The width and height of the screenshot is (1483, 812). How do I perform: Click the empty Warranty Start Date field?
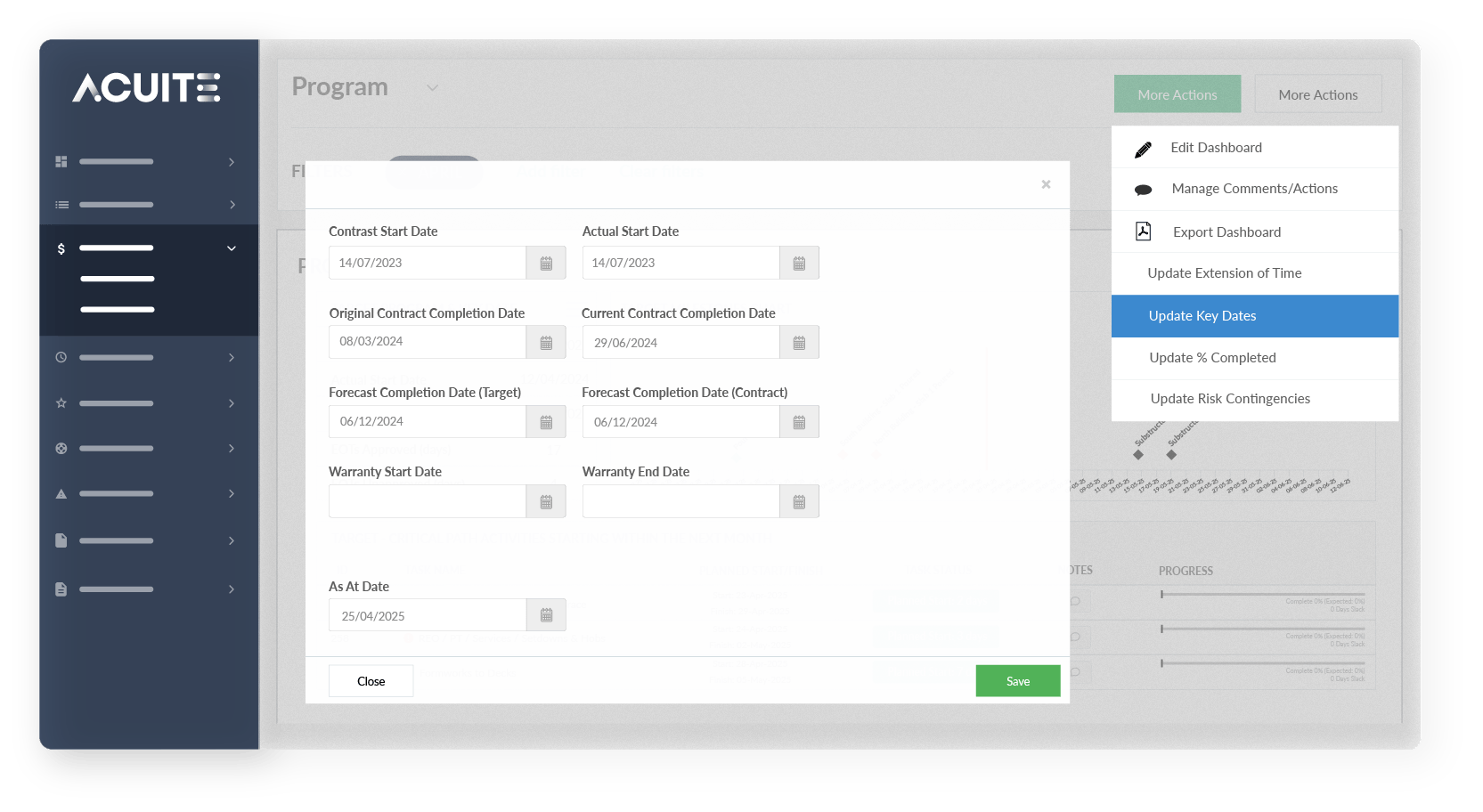point(428,501)
